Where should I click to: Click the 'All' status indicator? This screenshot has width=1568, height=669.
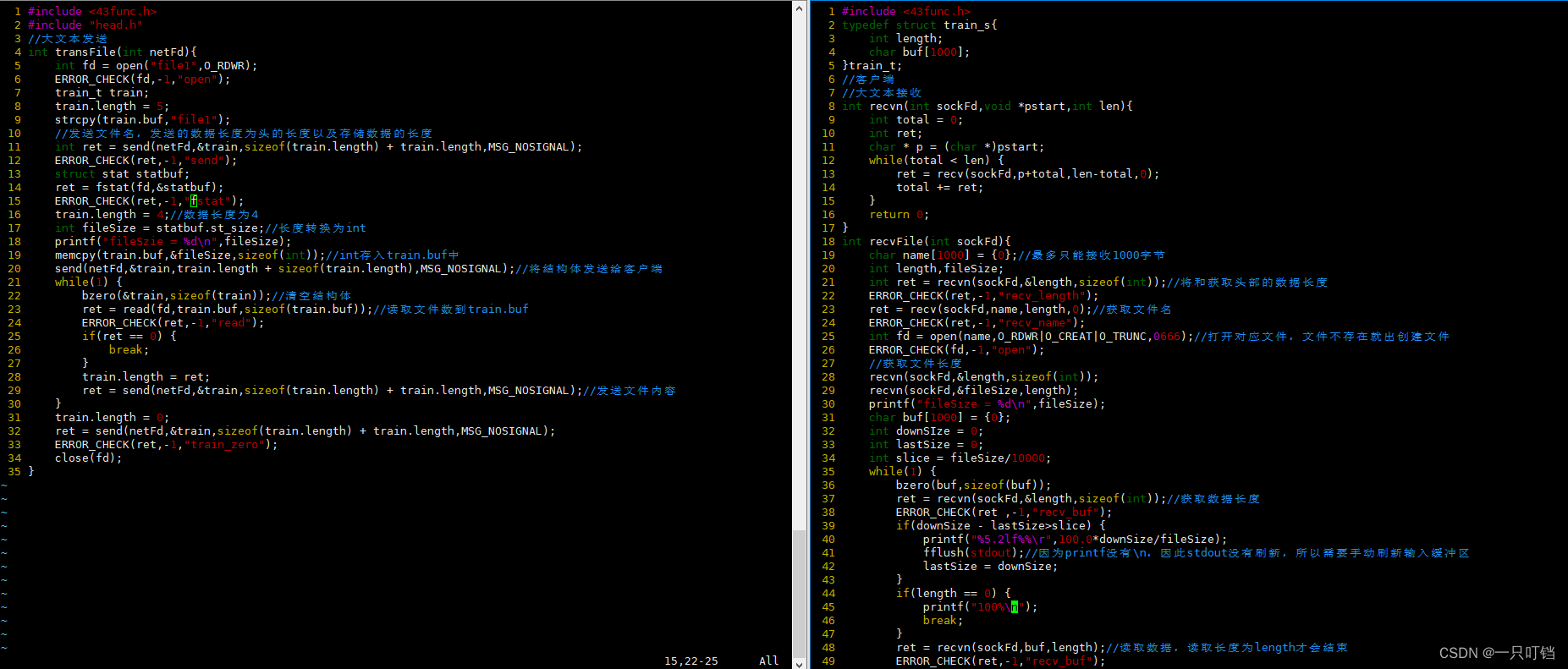[769, 661]
